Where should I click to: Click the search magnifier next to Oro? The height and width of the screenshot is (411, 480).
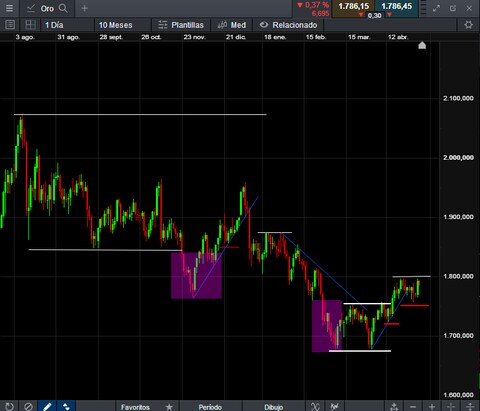coord(63,8)
